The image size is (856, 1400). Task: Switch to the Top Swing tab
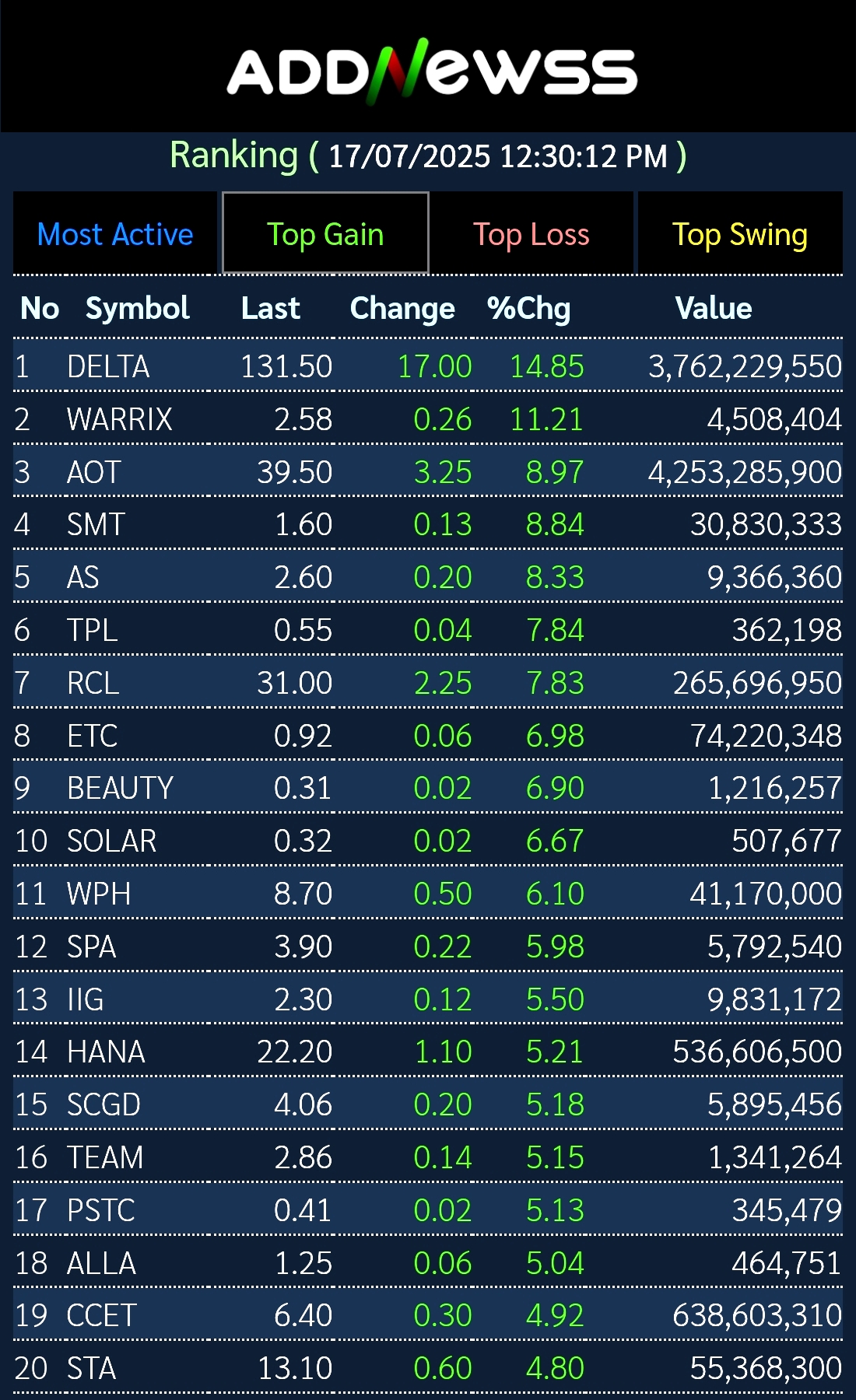[739, 234]
